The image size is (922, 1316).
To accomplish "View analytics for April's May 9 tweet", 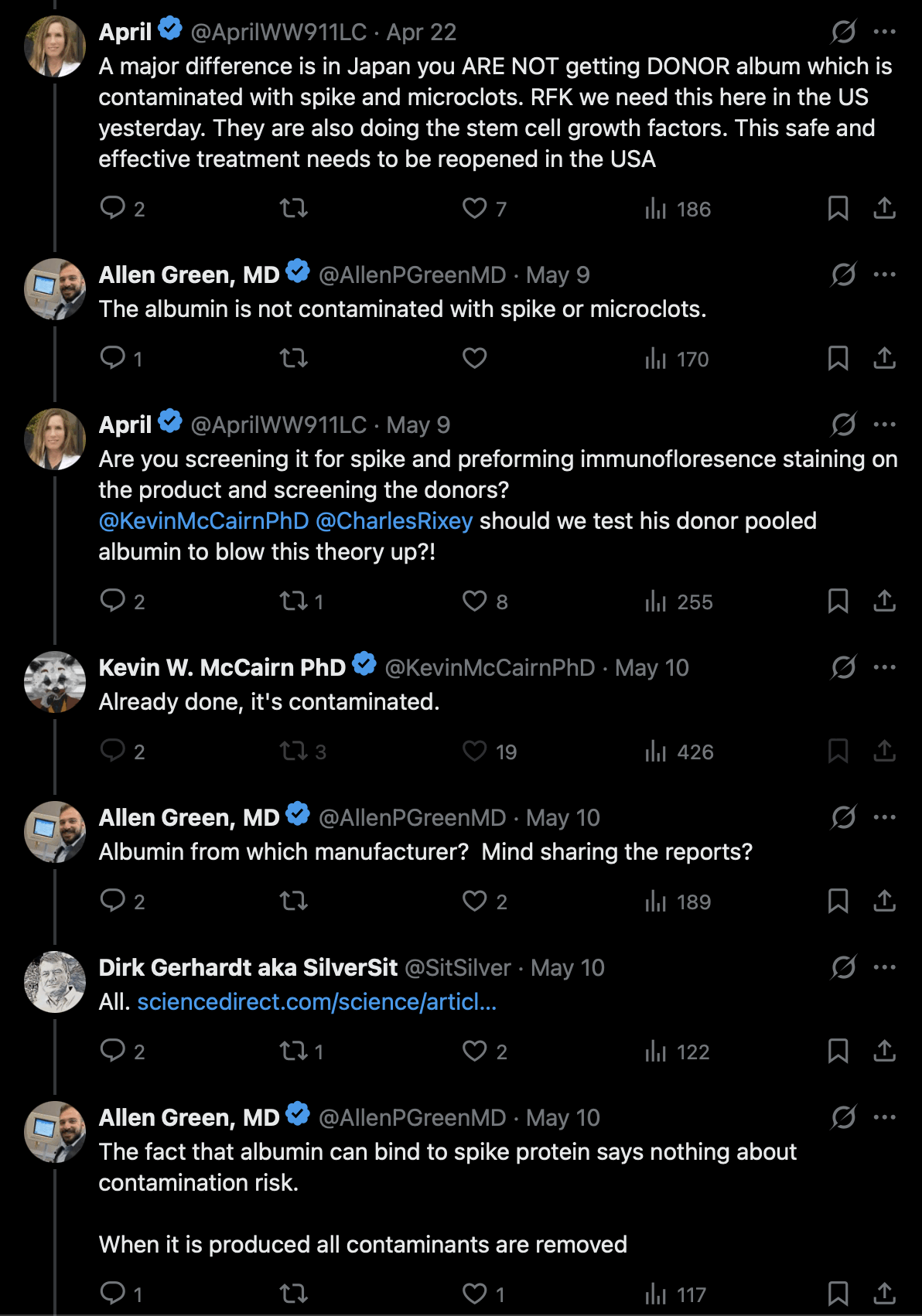I will coord(678,601).
